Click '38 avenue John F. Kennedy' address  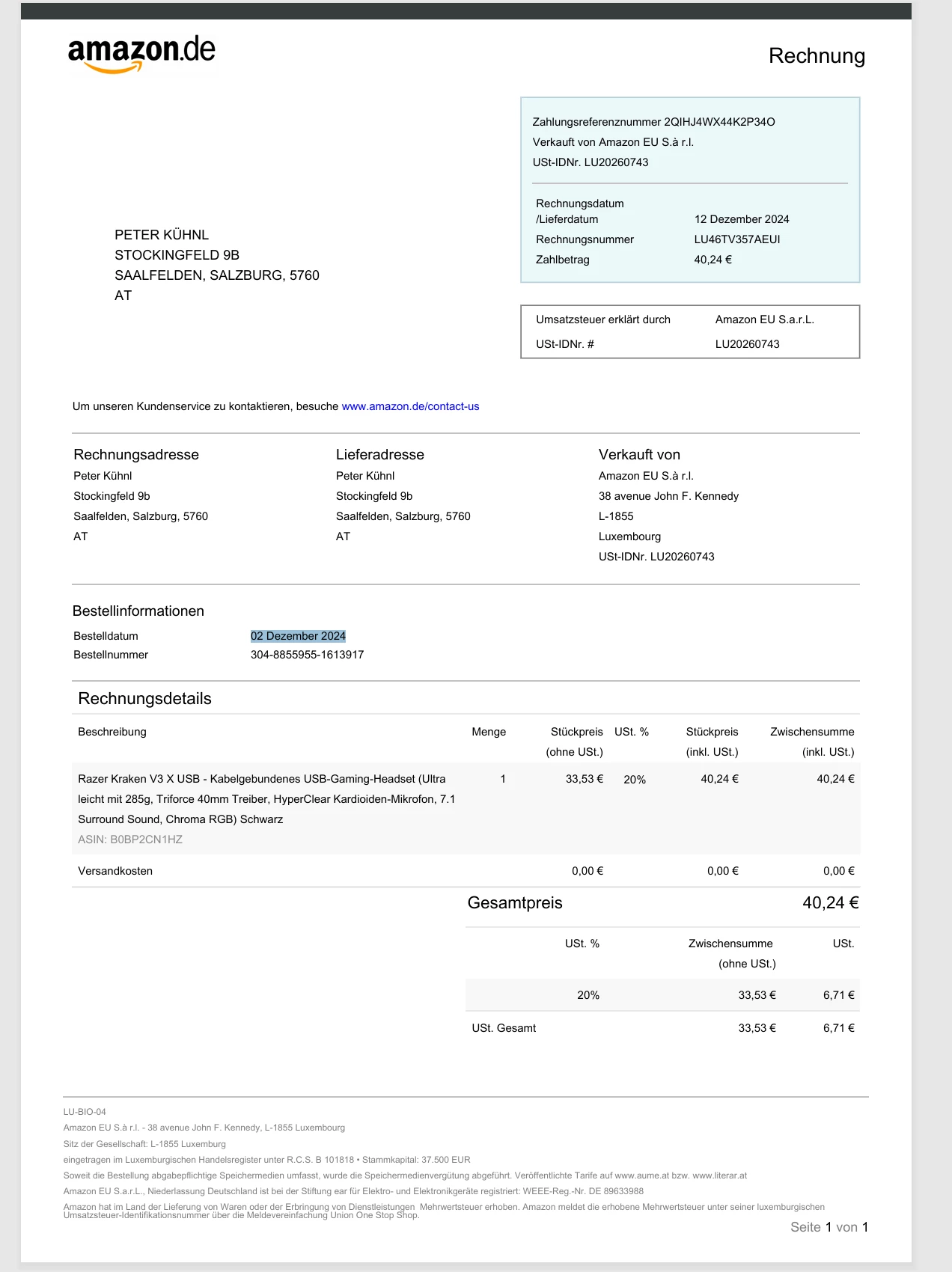pos(668,496)
